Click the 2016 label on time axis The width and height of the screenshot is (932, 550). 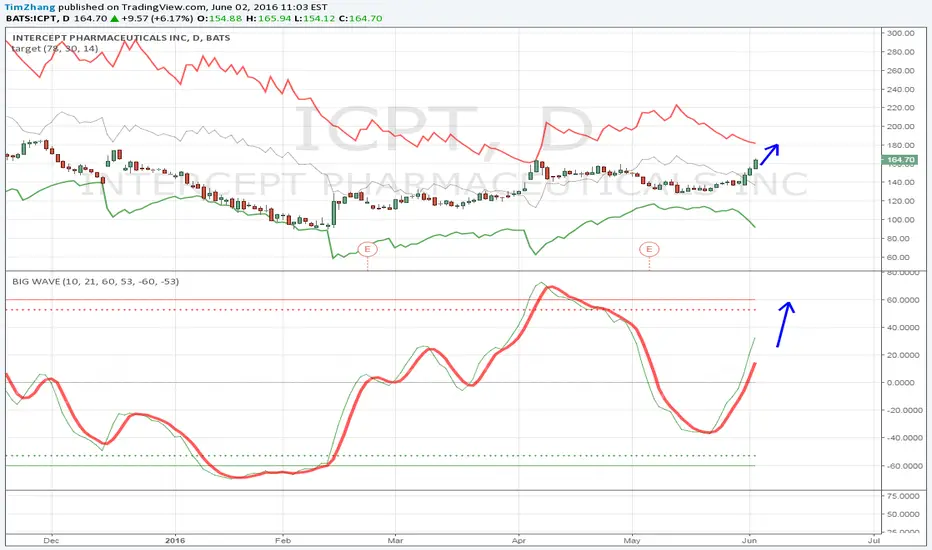(x=175, y=540)
